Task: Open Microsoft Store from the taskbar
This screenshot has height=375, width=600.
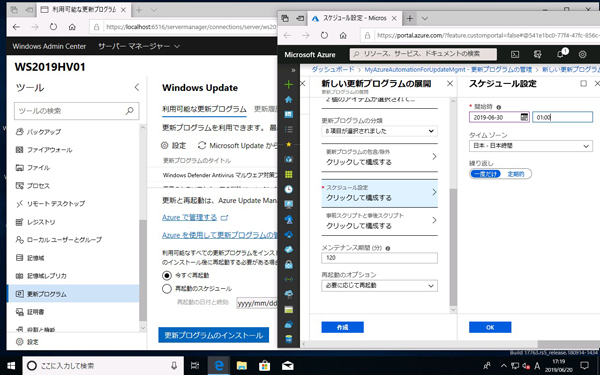Action: [x=264, y=366]
